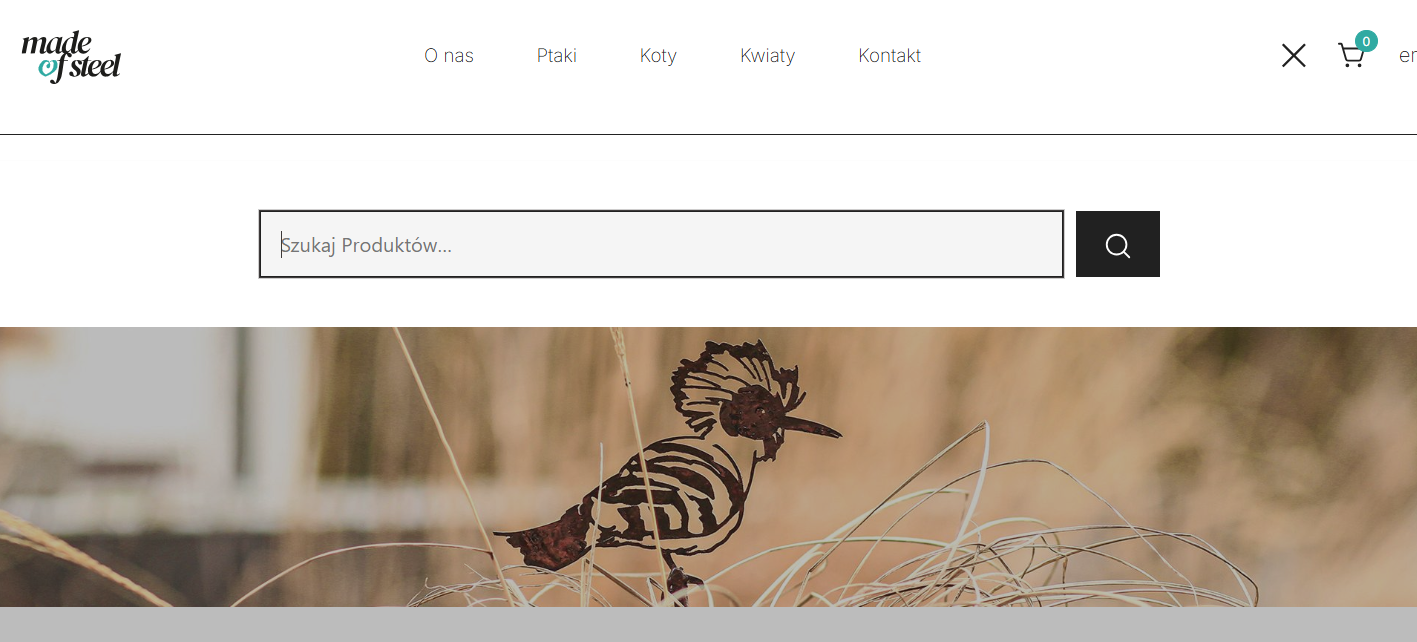Click the teal 'of' swirl in logo
The width and height of the screenshot is (1417, 642).
click(x=50, y=68)
